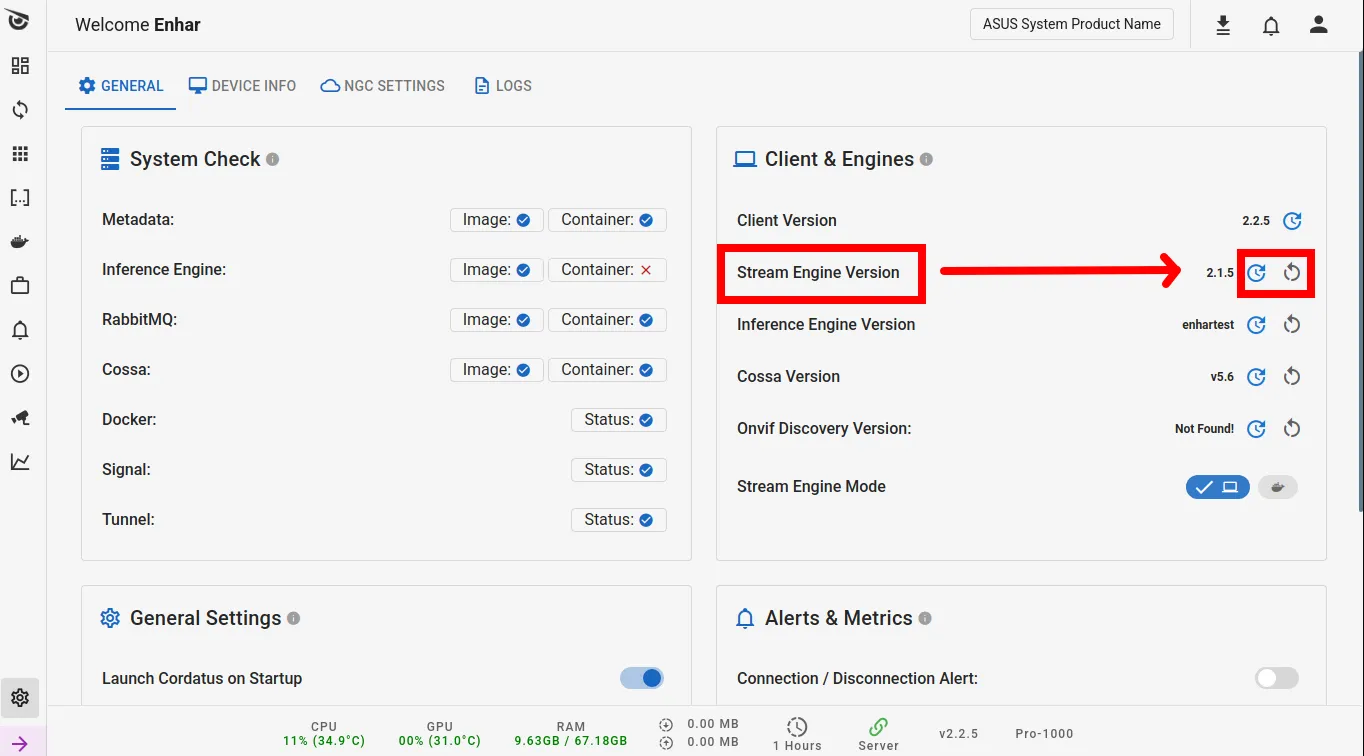Open the user account profile icon
The width and height of the screenshot is (1364, 756).
[x=1319, y=26]
